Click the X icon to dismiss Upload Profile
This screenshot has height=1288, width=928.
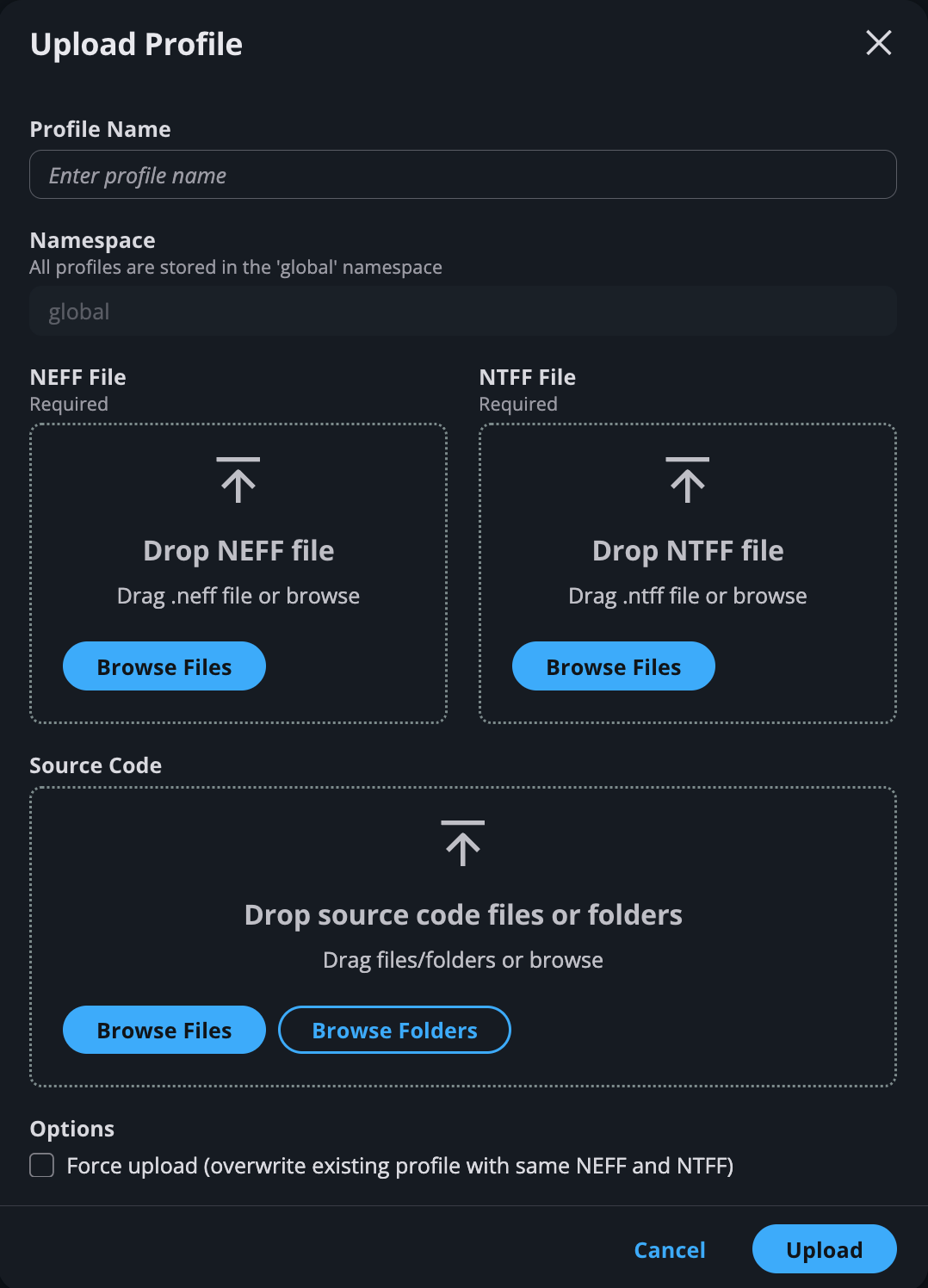pos(878,43)
